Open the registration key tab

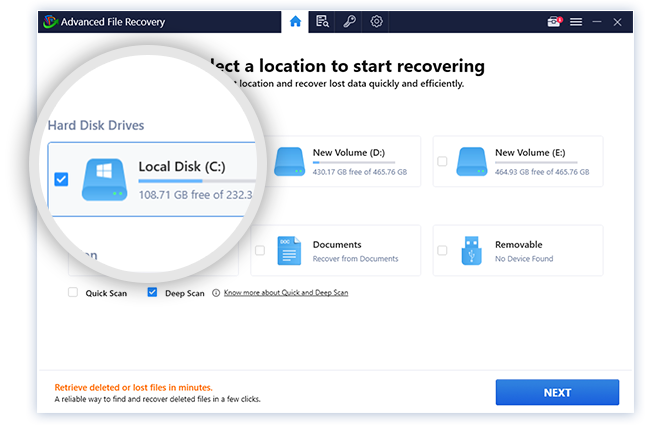point(349,22)
